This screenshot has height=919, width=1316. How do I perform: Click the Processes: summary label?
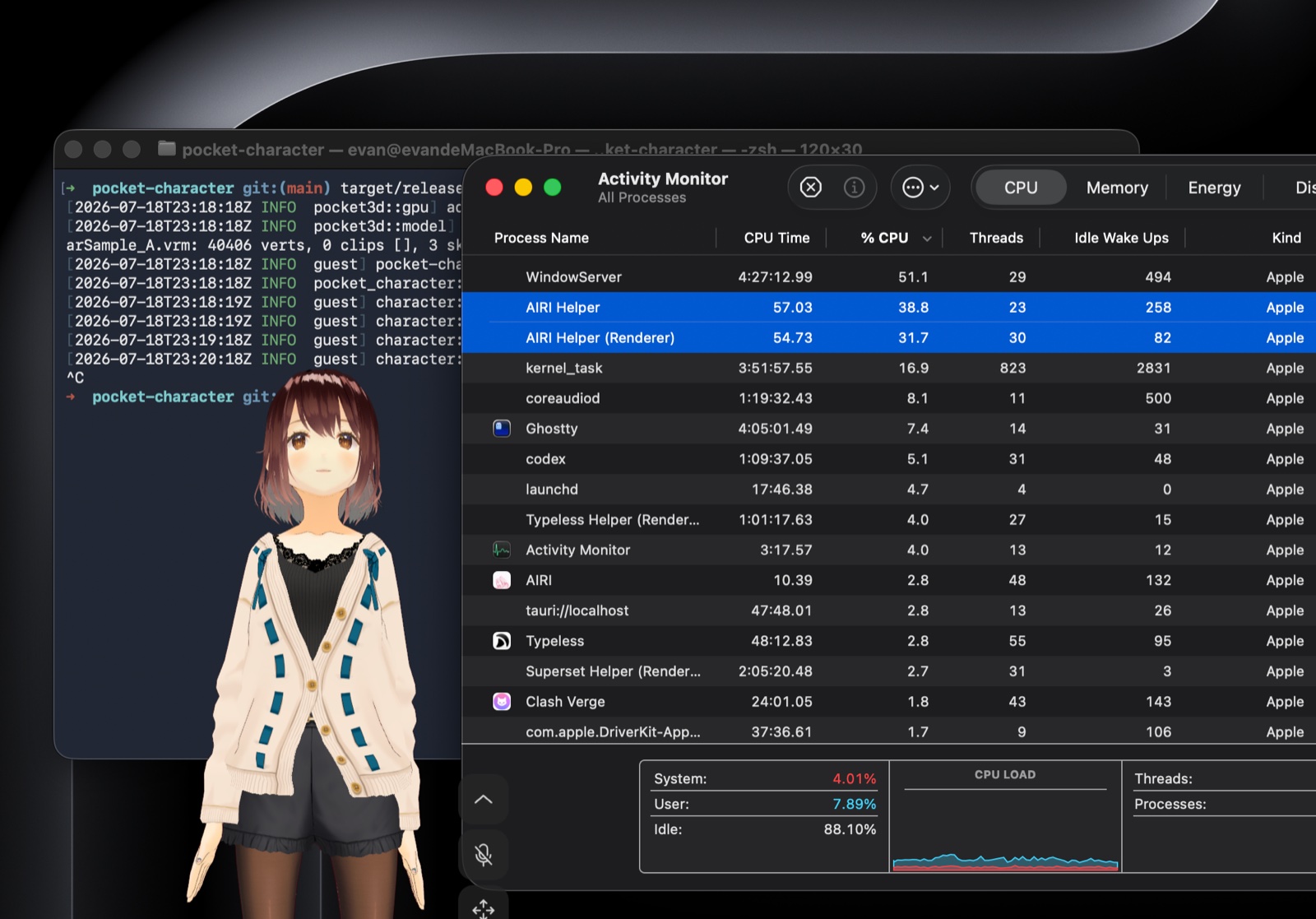(x=1170, y=804)
